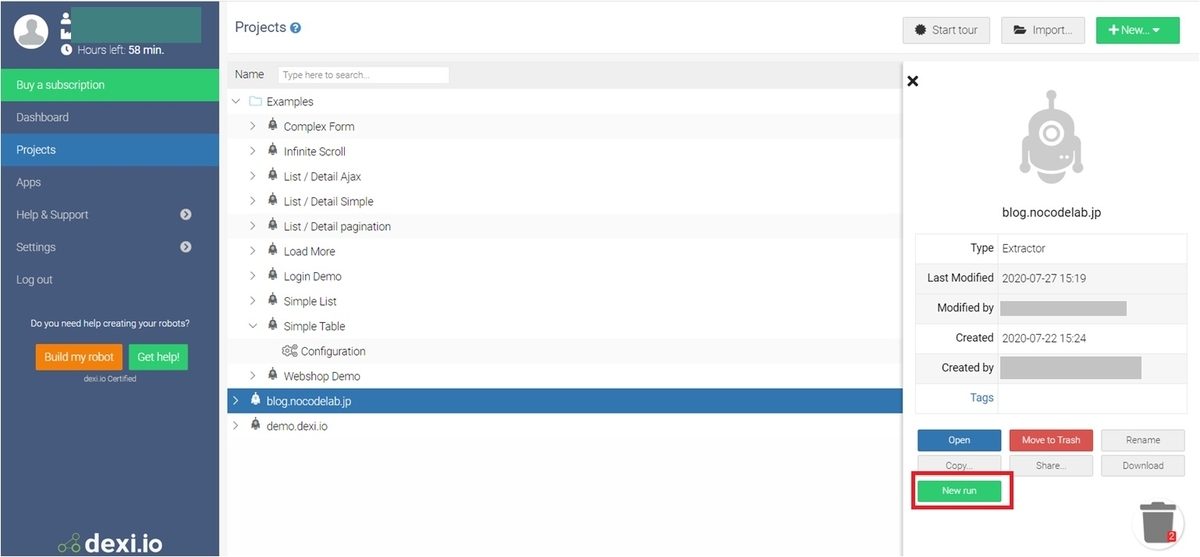Click the robot icon beside Complex Form

pyautogui.click(x=273, y=126)
